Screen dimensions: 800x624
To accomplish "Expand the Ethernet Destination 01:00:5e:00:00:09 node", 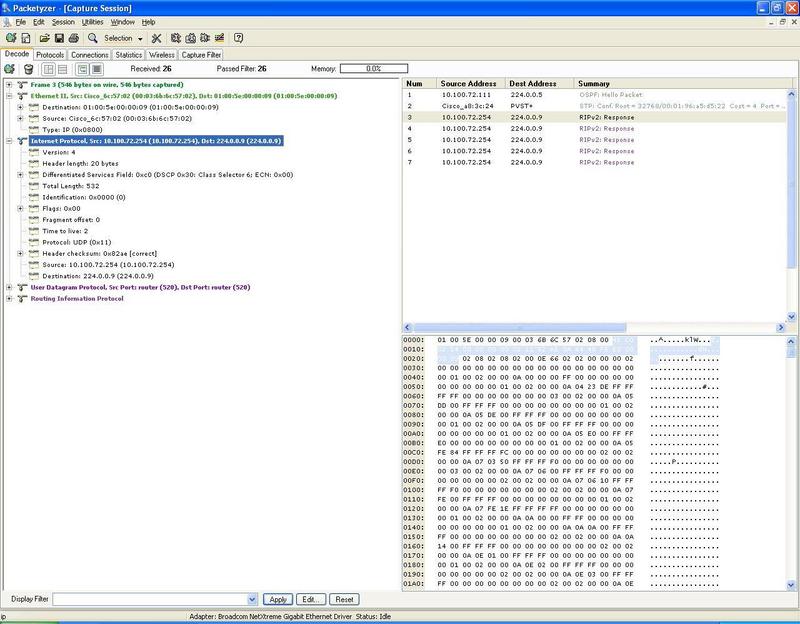I will [x=20, y=107].
